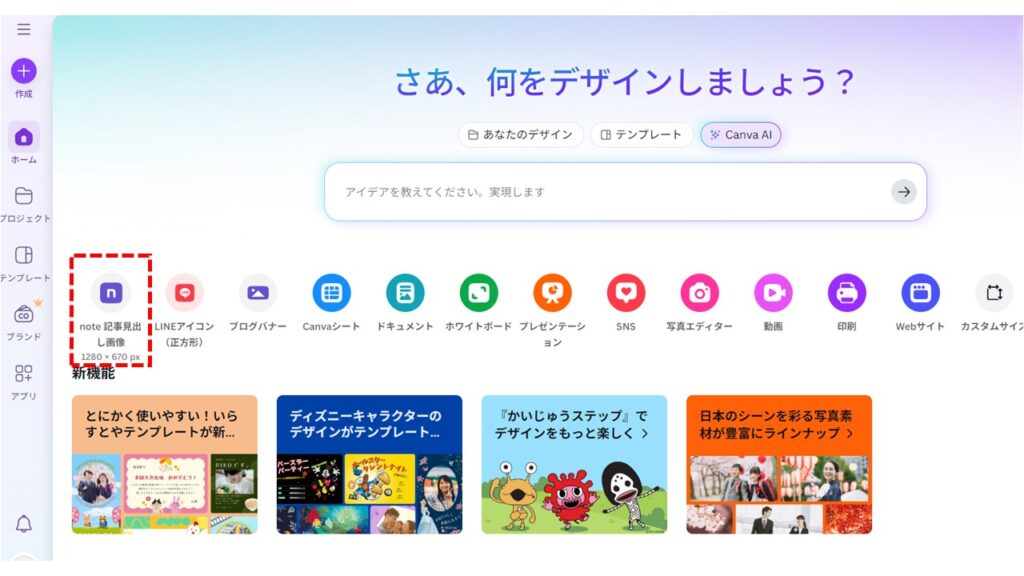Image resolution: width=1024 pixels, height=576 pixels.
Task: Select the Canva AI tab
Action: [741, 135]
